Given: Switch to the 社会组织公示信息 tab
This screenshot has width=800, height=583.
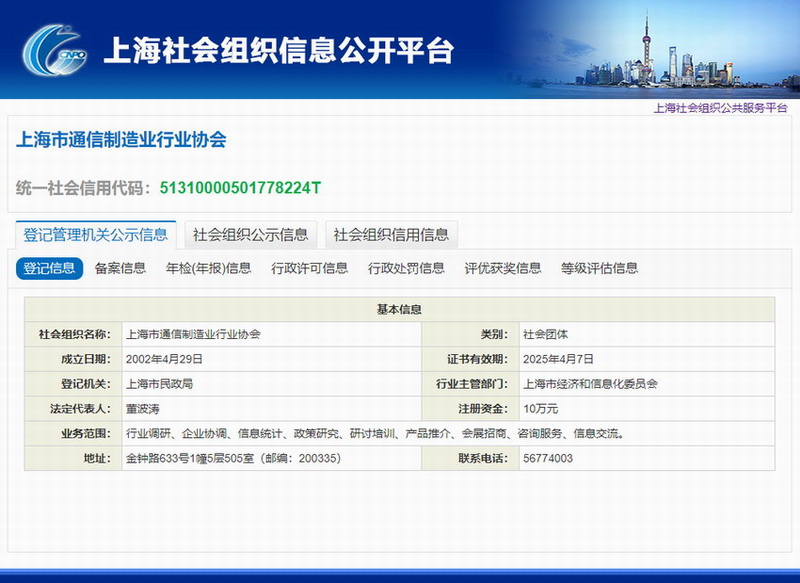Looking at the screenshot, I should click(250, 235).
